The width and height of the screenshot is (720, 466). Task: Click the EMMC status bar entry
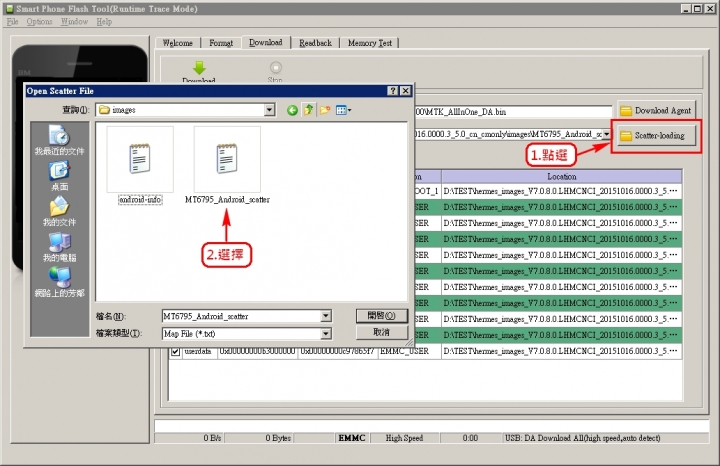(x=352, y=438)
